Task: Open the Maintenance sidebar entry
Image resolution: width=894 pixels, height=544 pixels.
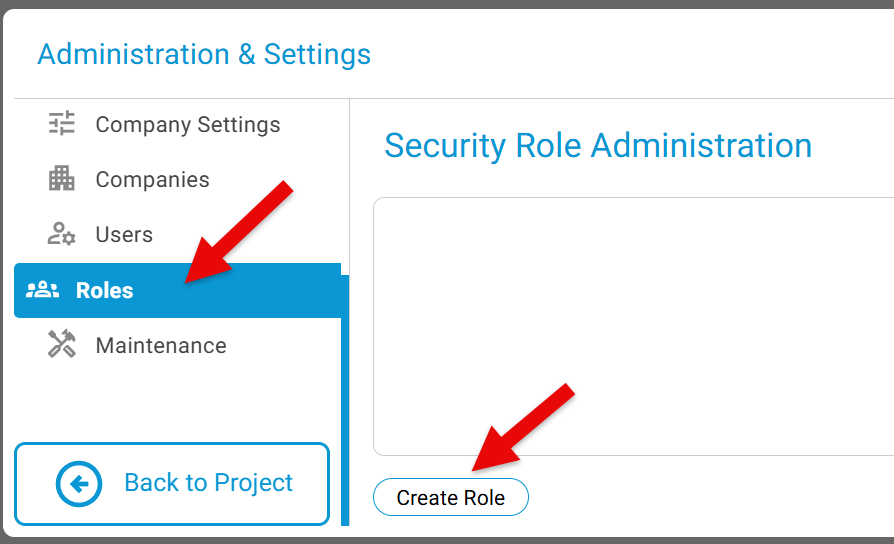Action: (x=160, y=346)
